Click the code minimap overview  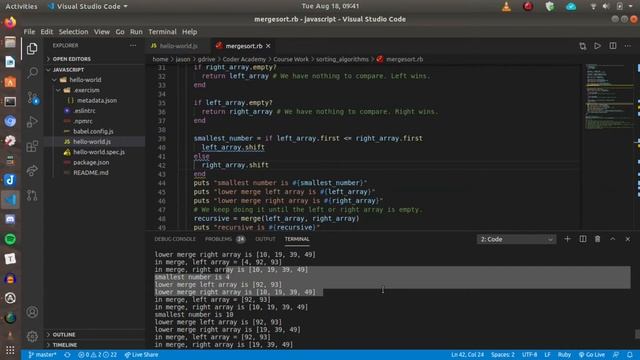coord(610,96)
